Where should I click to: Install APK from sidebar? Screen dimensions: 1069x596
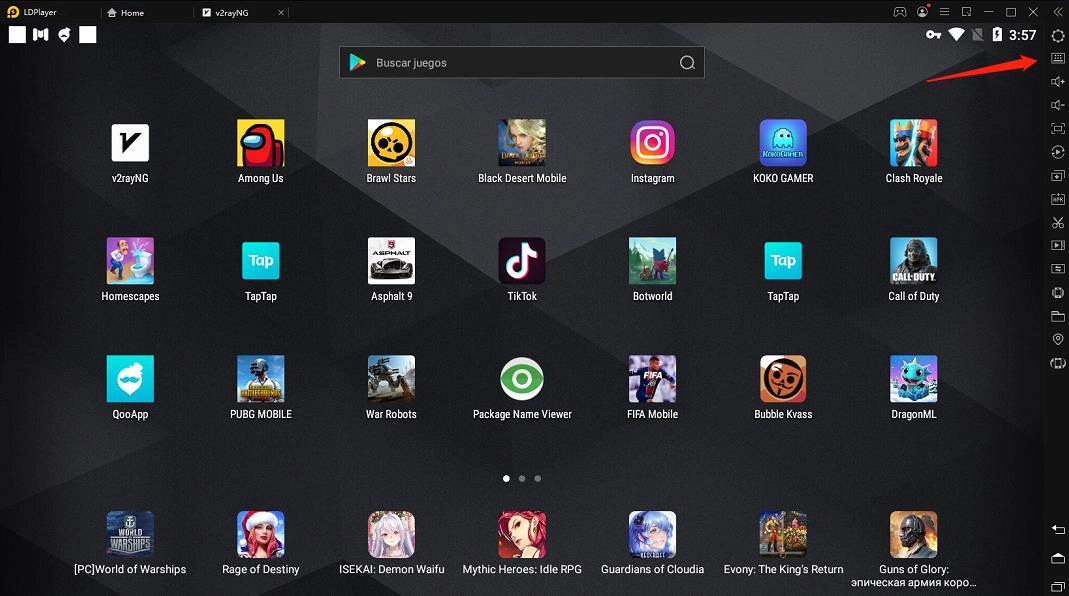[x=1057, y=199]
